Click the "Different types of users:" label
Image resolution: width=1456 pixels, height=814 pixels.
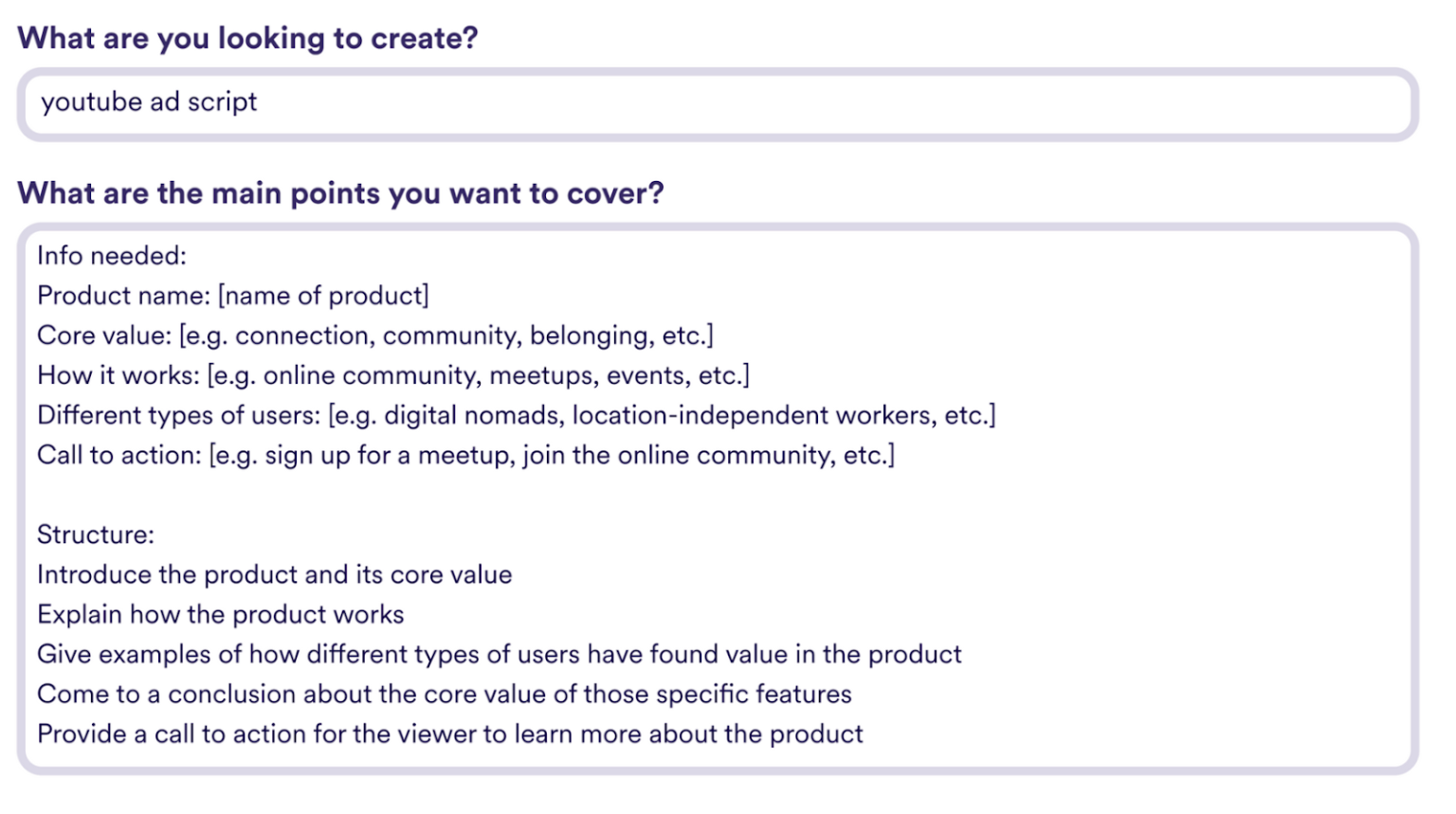(x=179, y=415)
